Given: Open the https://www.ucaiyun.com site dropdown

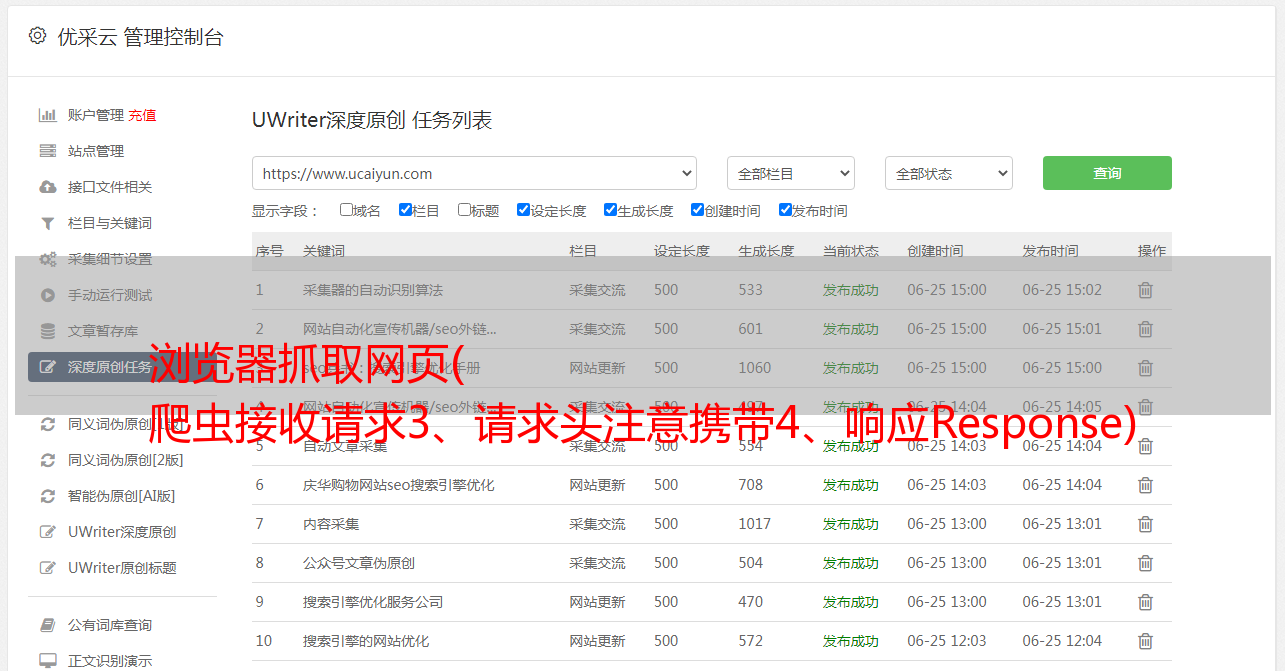Looking at the screenshot, I should point(474,173).
